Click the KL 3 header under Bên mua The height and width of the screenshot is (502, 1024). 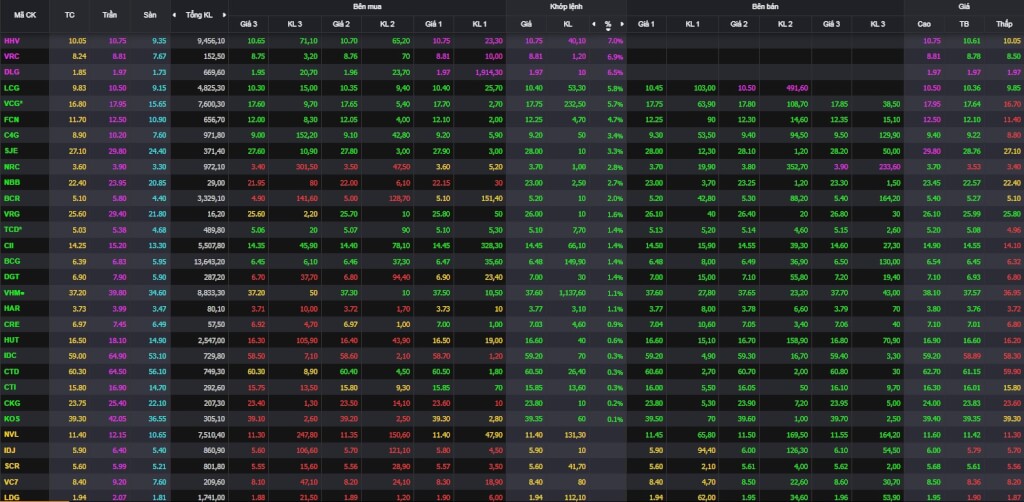tap(295, 24)
